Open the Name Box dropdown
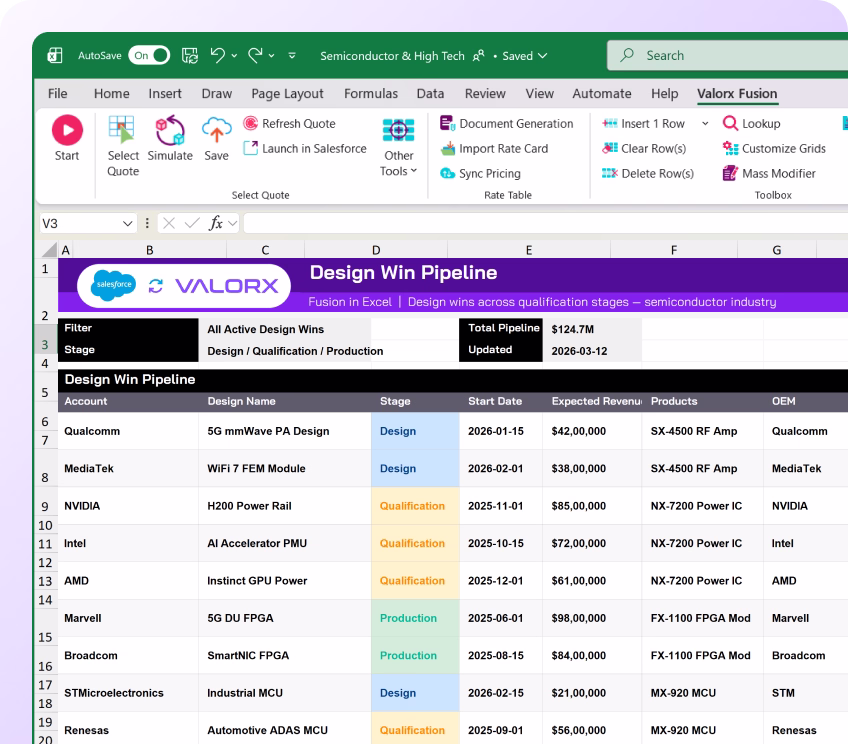This screenshot has width=848, height=744. point(128,223)
